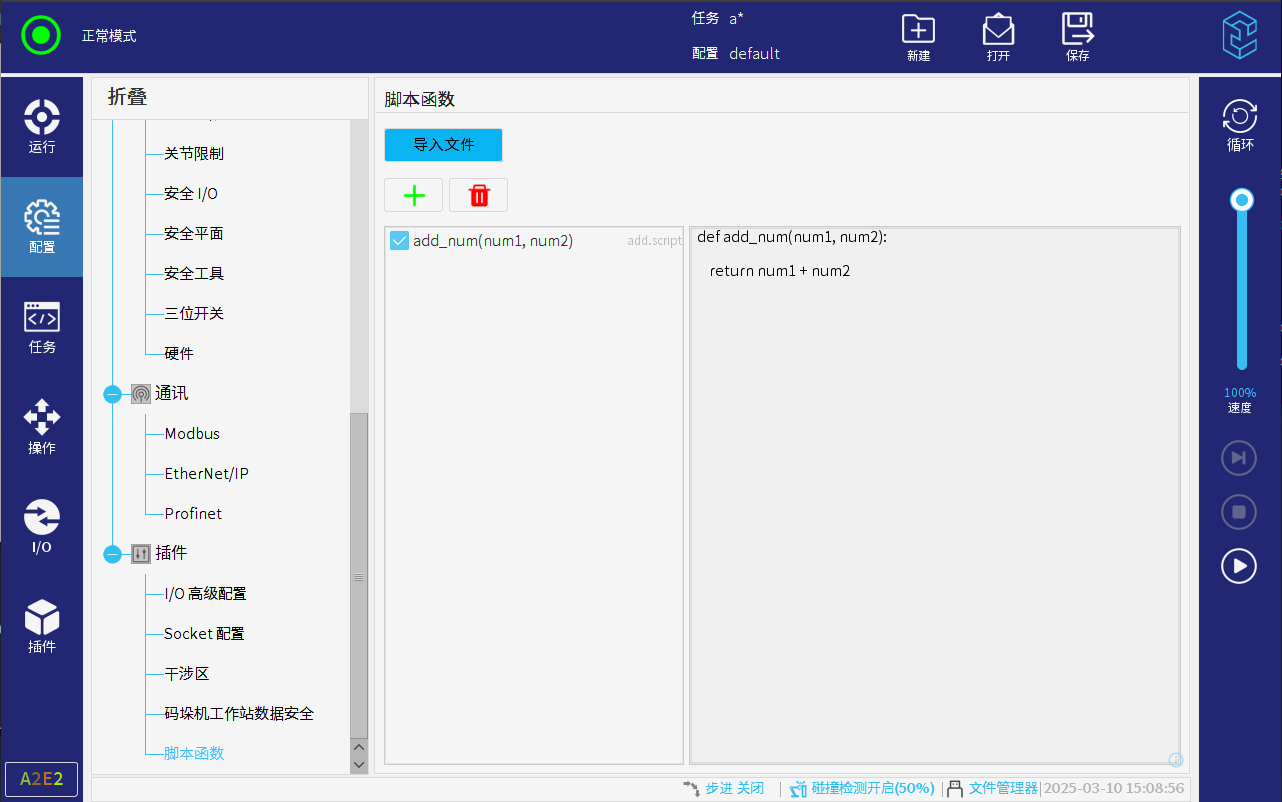1282x802 pixels.
Task: Toggle 步进 关闭 step mode in status bar
Action: tap(724, 788)
